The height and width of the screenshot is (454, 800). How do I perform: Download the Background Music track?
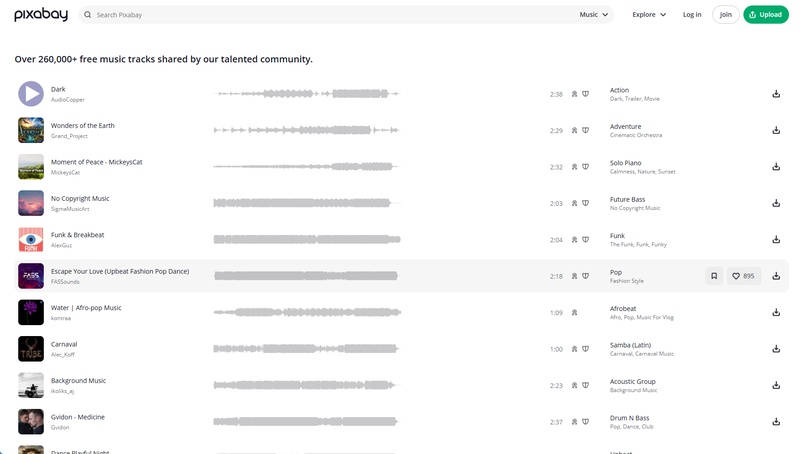click(776, 385)
